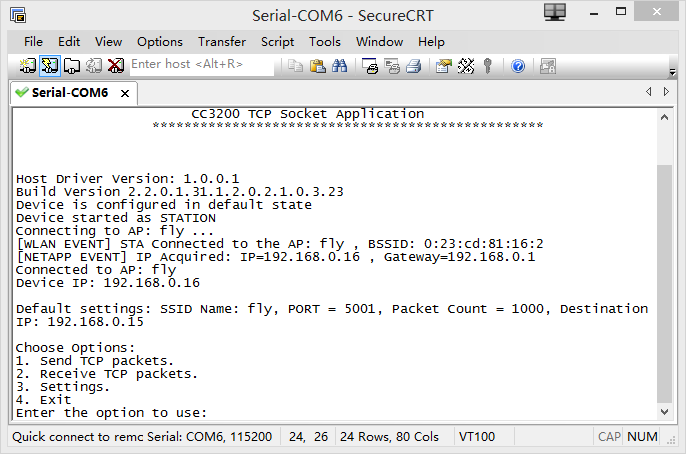Click the Help question mark icon
Image resolution: width=686 pixels, height=454 pixels.
click(518, 66)
